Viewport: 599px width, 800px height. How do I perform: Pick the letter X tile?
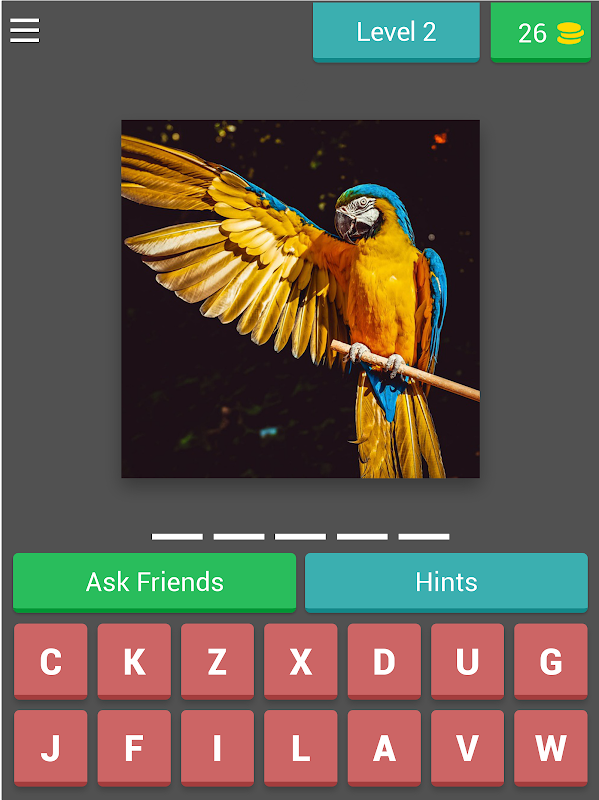pyautogui.click(x=301, y=661)
